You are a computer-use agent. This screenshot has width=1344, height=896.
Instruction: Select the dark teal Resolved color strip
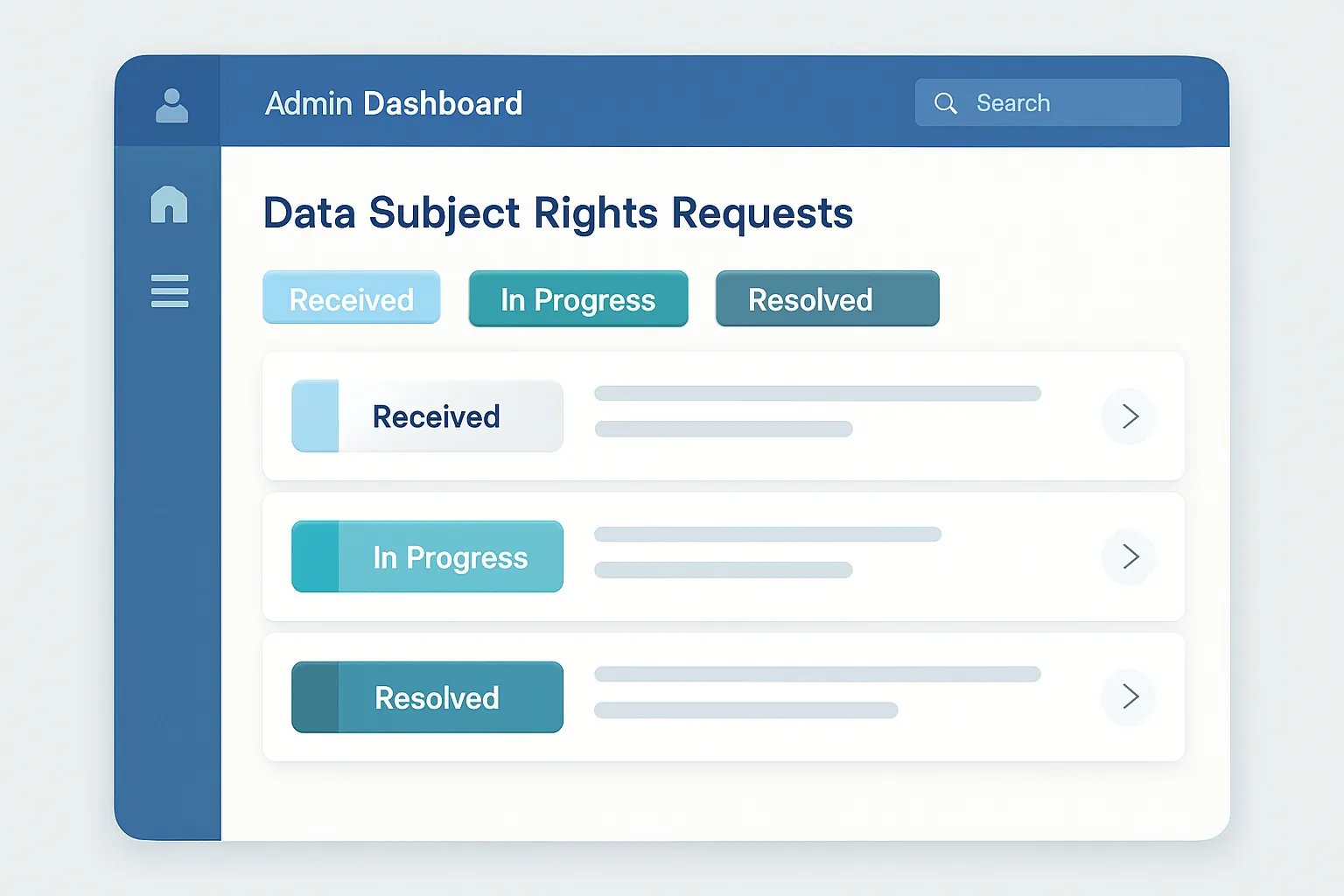click(x=315, y=697)
